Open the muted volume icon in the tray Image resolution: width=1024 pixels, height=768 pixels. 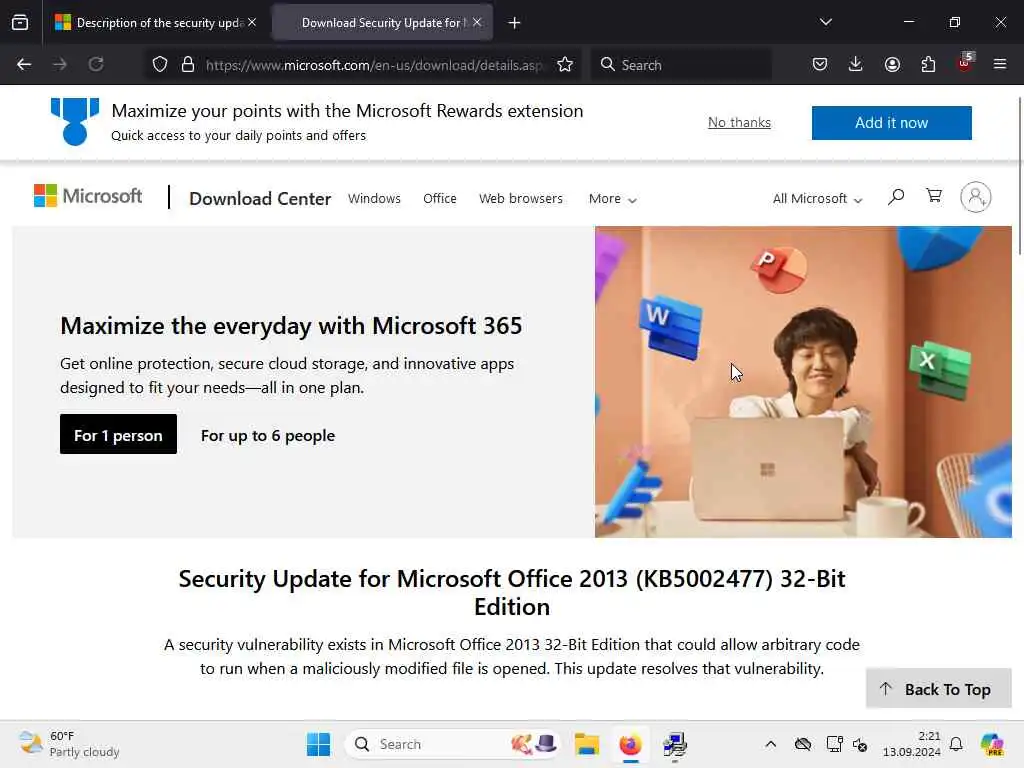[x=861, y=744]
